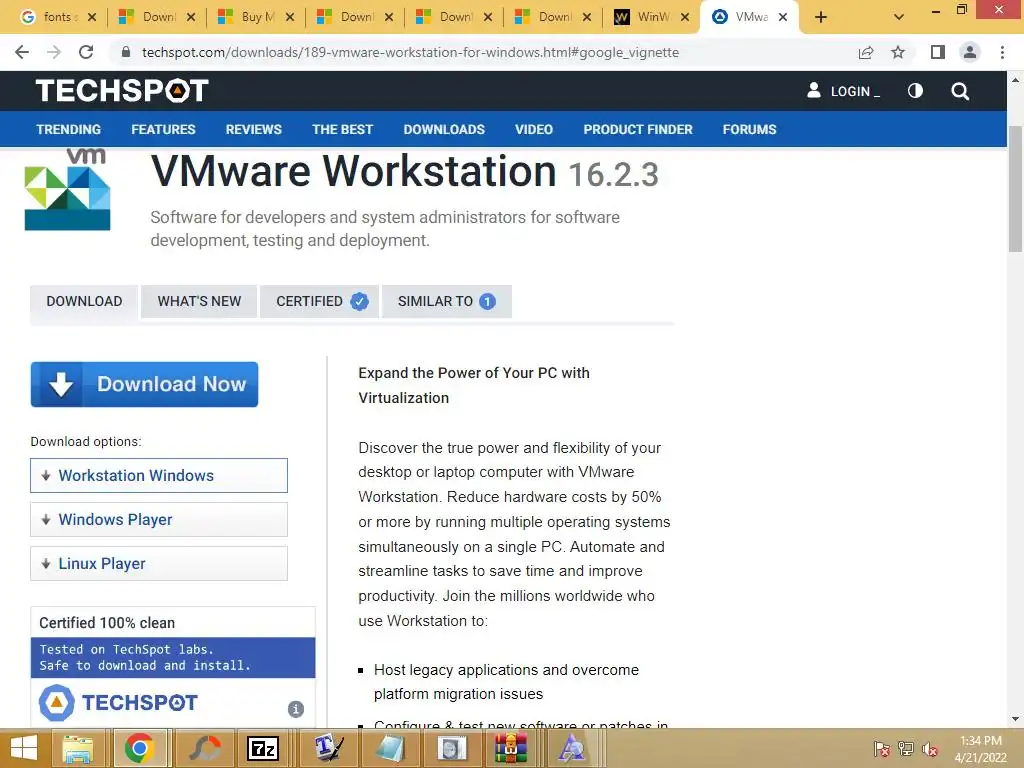Open VIDEO nav item
This screenshot has width=1024, height=768.
coord(534,129)
